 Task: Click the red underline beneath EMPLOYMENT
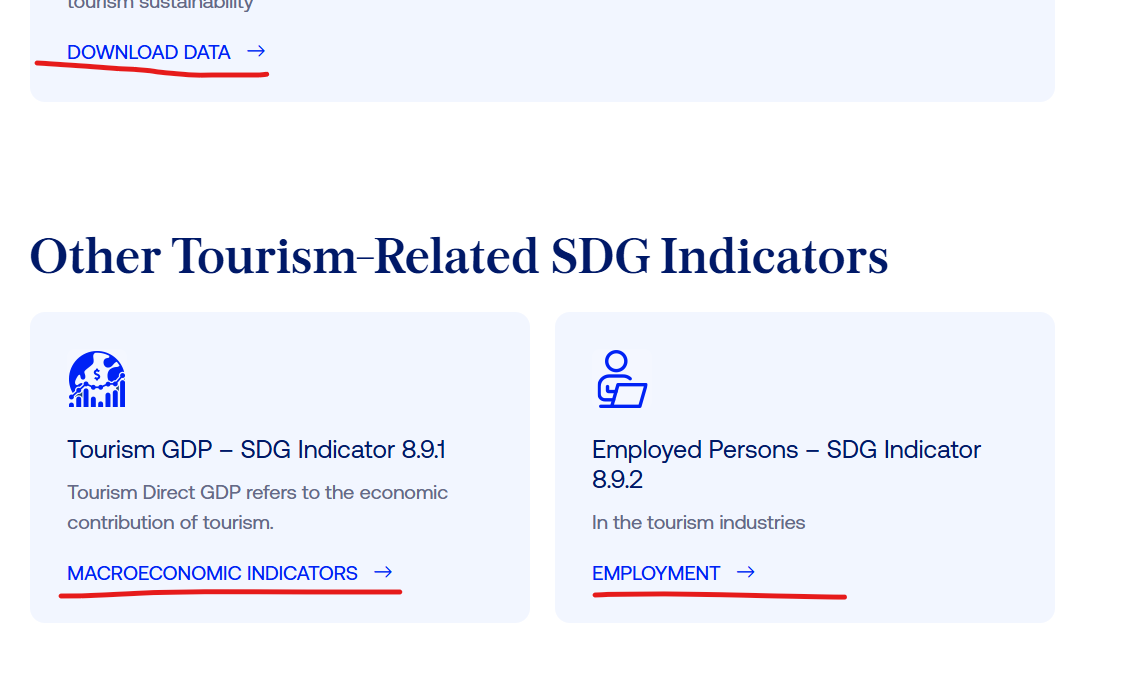(x=719, y=595)
